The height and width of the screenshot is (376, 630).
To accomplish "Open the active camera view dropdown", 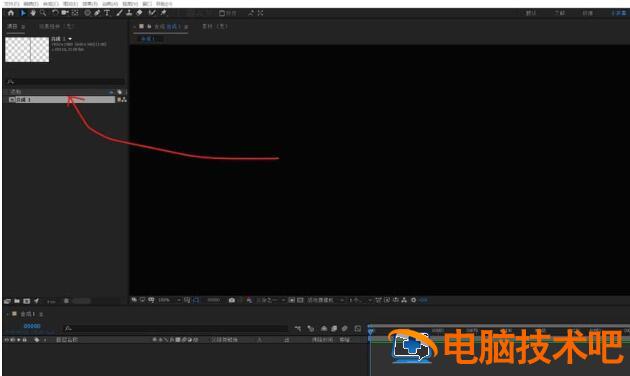I will [x=326, y=300].
